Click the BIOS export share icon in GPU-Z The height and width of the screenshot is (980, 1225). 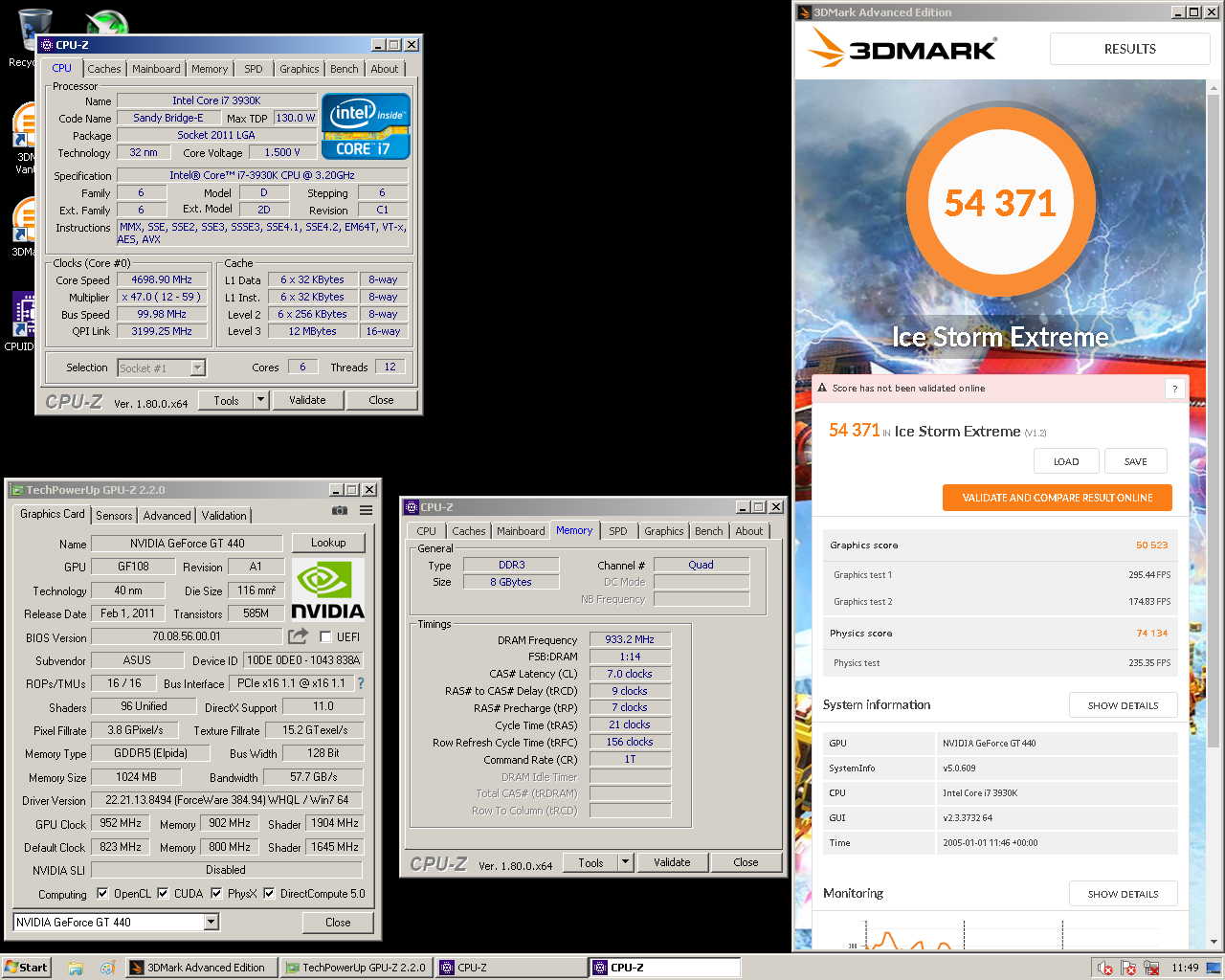click(298, 636)
